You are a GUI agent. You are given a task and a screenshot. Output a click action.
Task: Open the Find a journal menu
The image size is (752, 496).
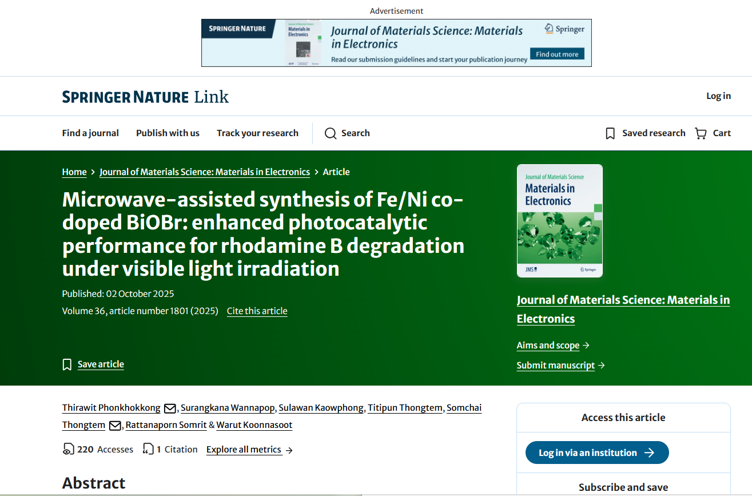90,133
